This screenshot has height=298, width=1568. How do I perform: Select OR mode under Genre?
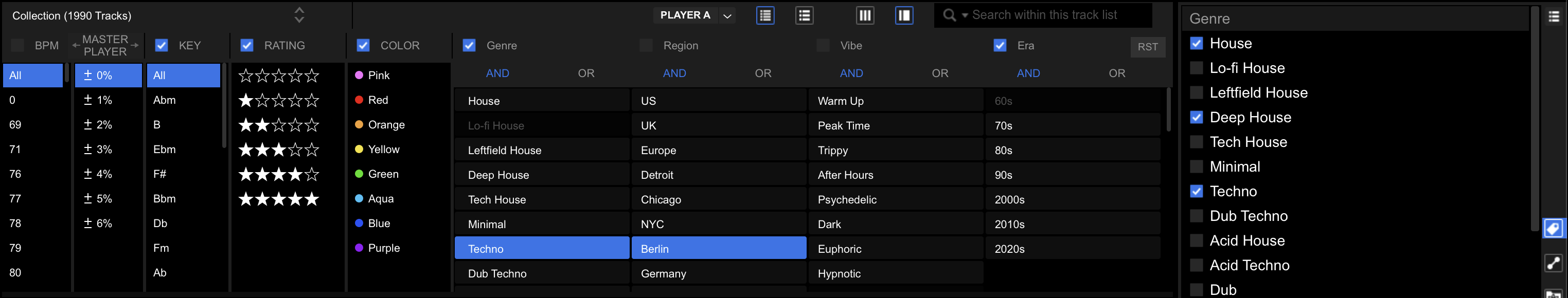[x=585, y=73]
